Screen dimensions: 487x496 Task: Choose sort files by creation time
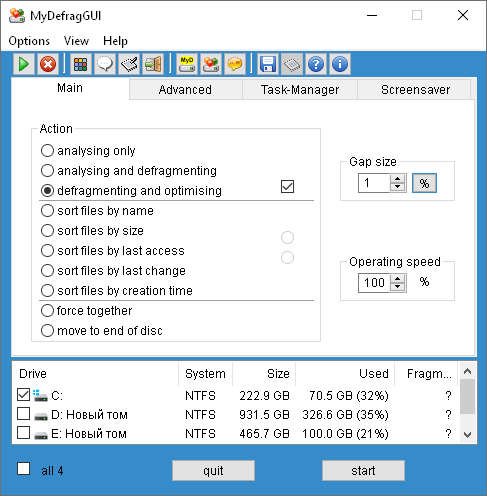(117, 291)
